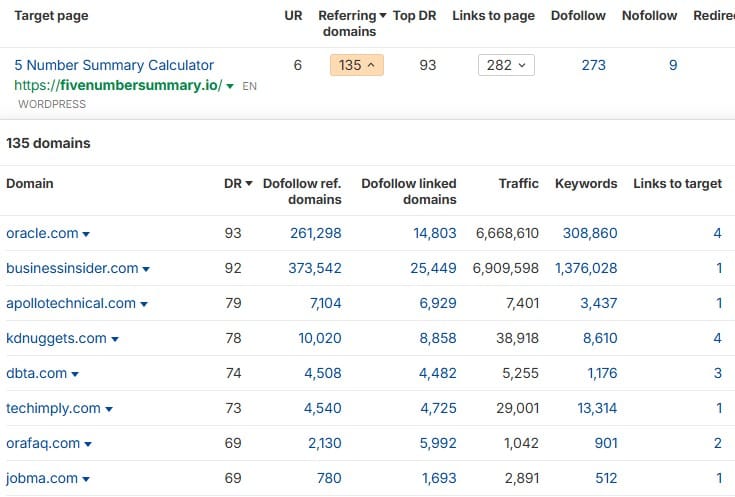Click the caret beside apollotechnical.com
The image size is (735, 497).
[144, 304]
